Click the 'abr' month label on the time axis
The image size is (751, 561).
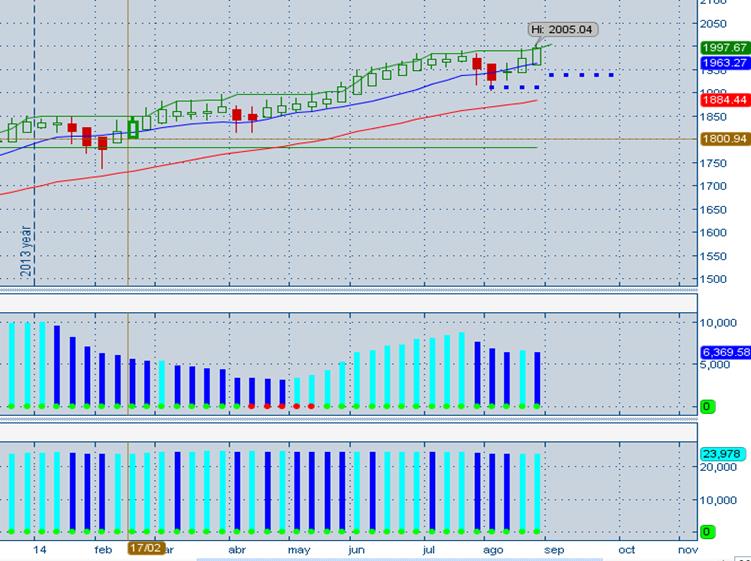click(238, 550)
